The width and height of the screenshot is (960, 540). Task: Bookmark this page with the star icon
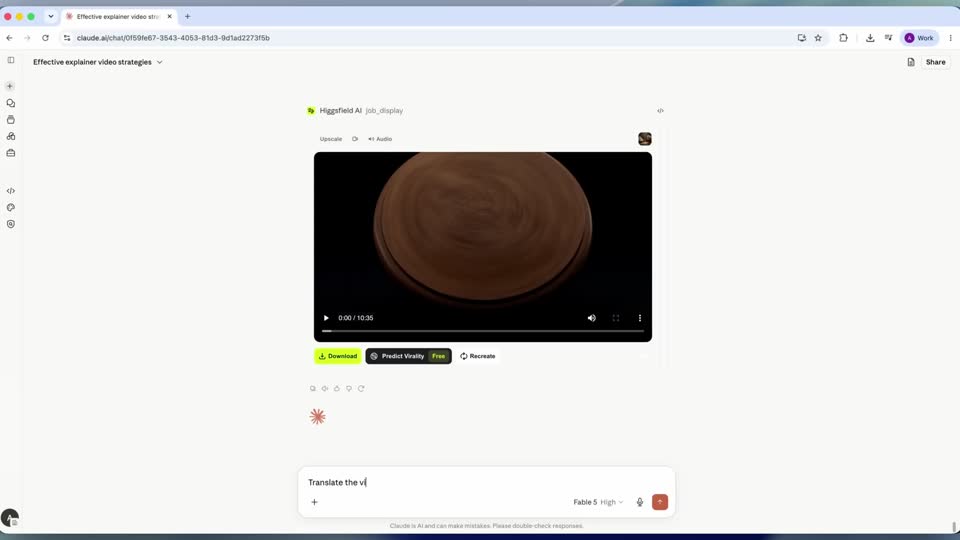click(818, 38)
